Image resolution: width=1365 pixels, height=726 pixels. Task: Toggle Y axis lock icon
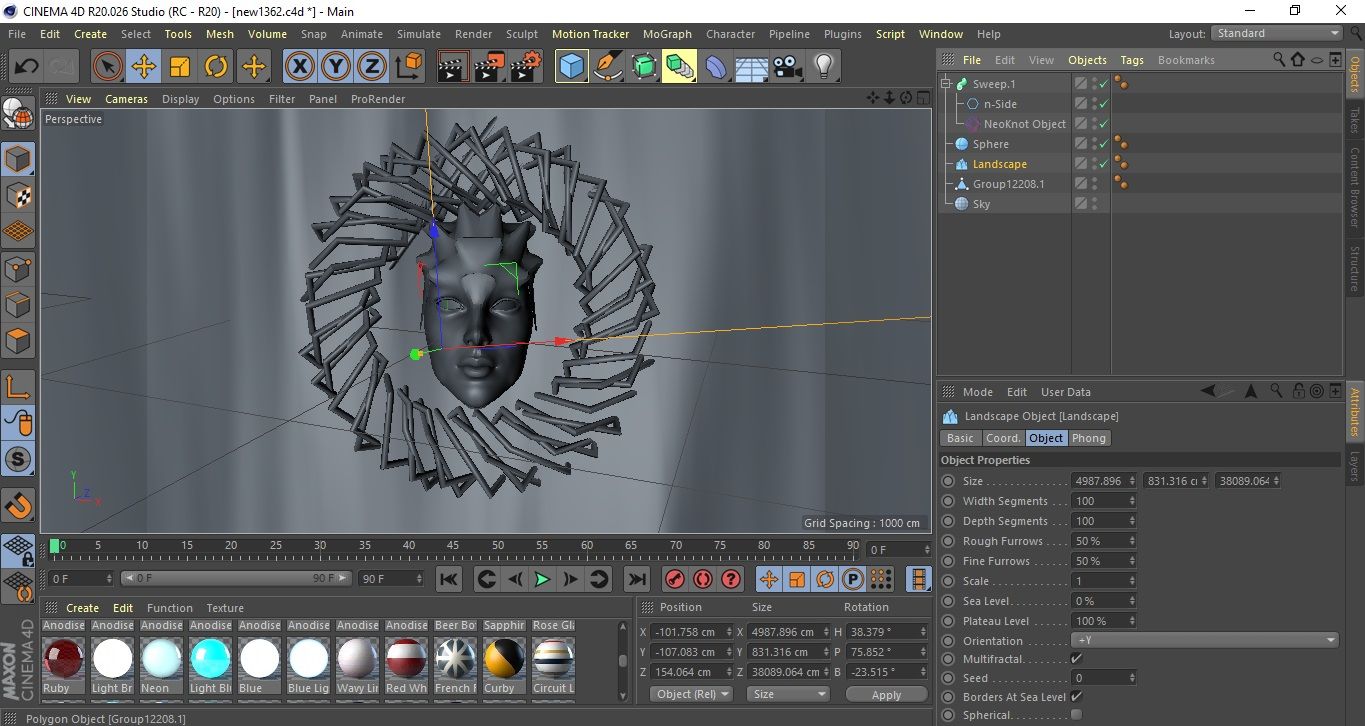[x=336, y=67]
